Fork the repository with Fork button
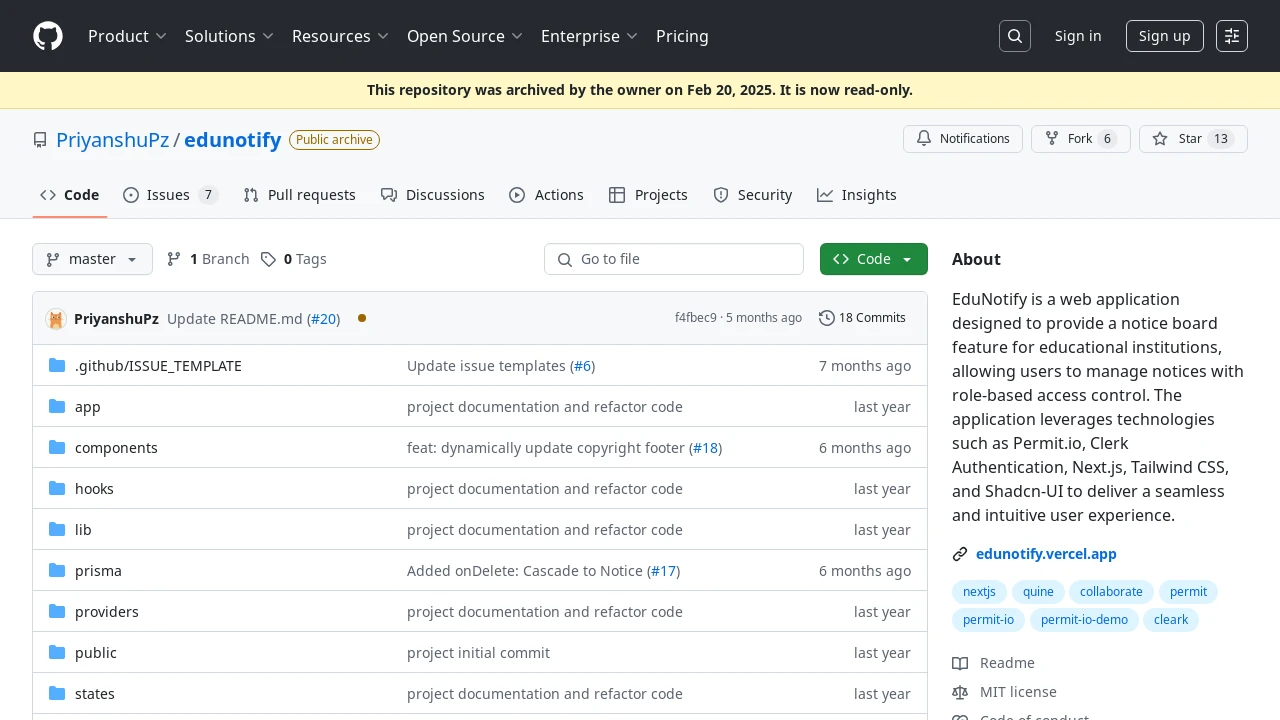 click(1081, 139)
